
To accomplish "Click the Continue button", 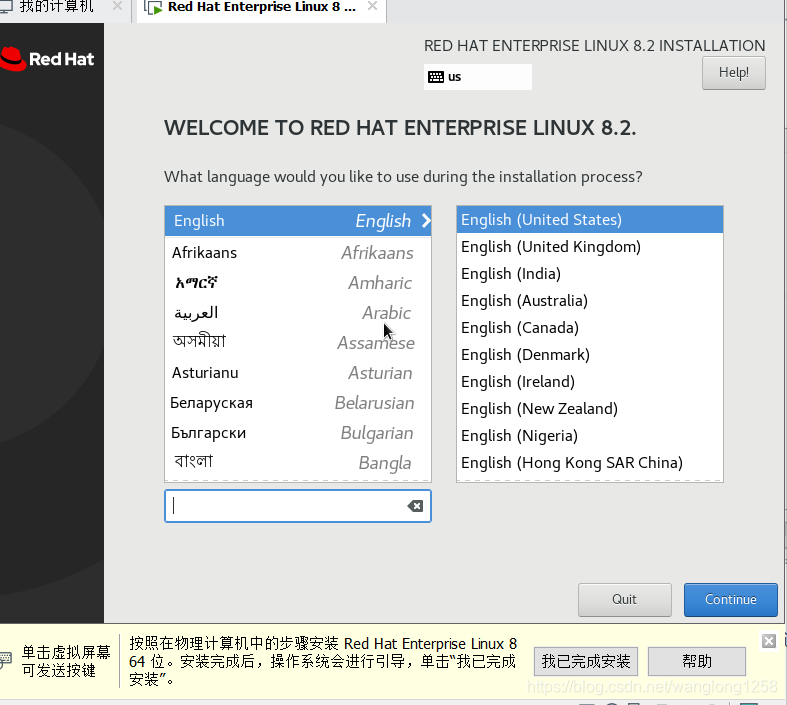I will click(x=730, y=600).
